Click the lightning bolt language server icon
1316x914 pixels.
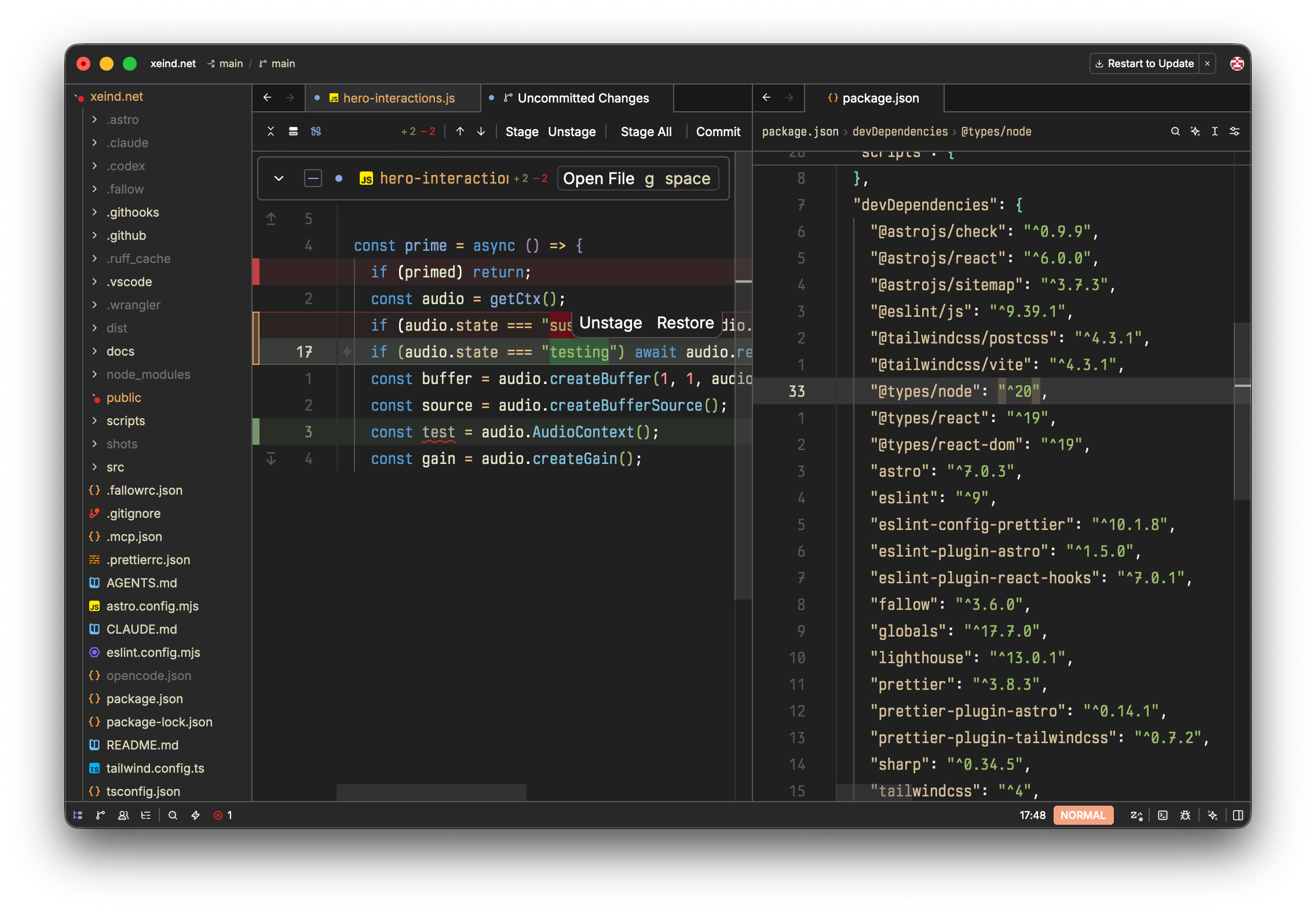pyautogui.click(x=196, y=815)
